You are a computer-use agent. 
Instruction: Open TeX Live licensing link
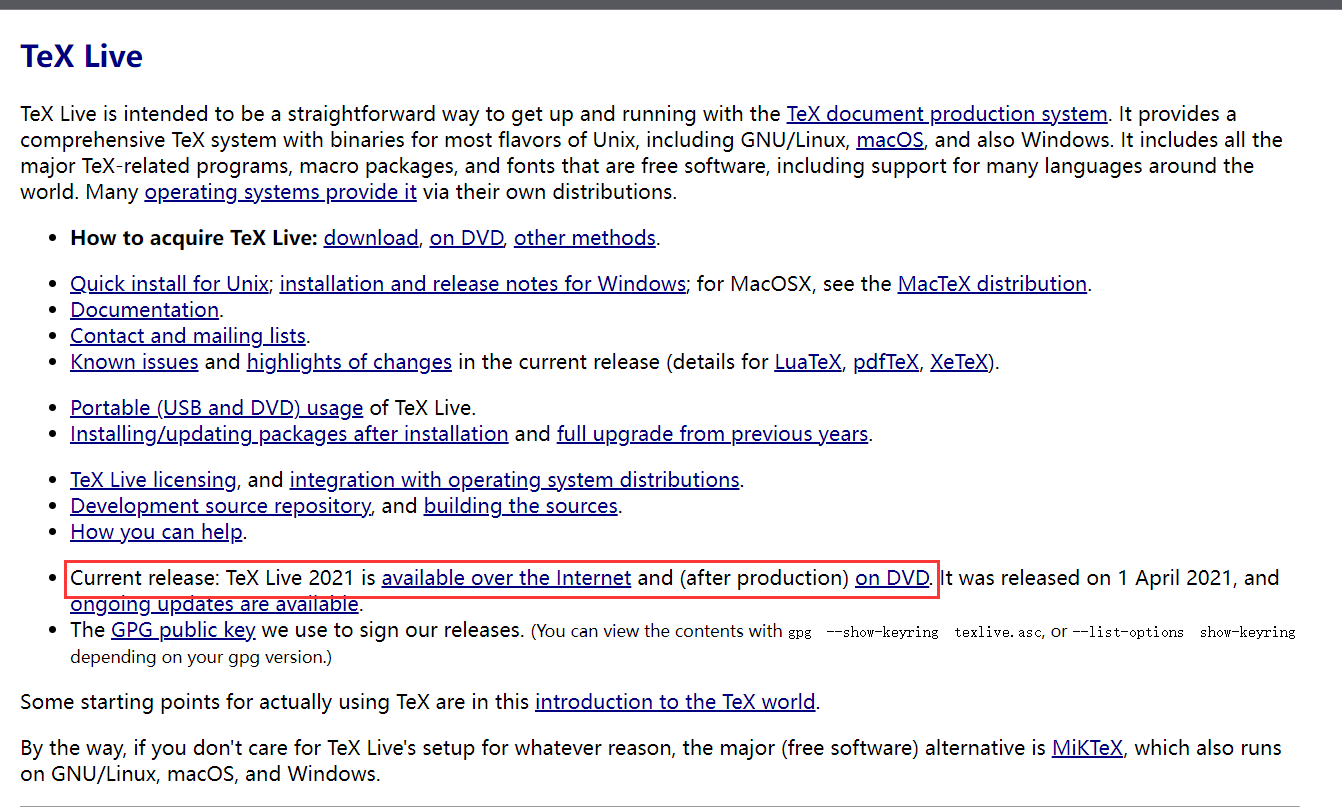click(x=153, y=480)
